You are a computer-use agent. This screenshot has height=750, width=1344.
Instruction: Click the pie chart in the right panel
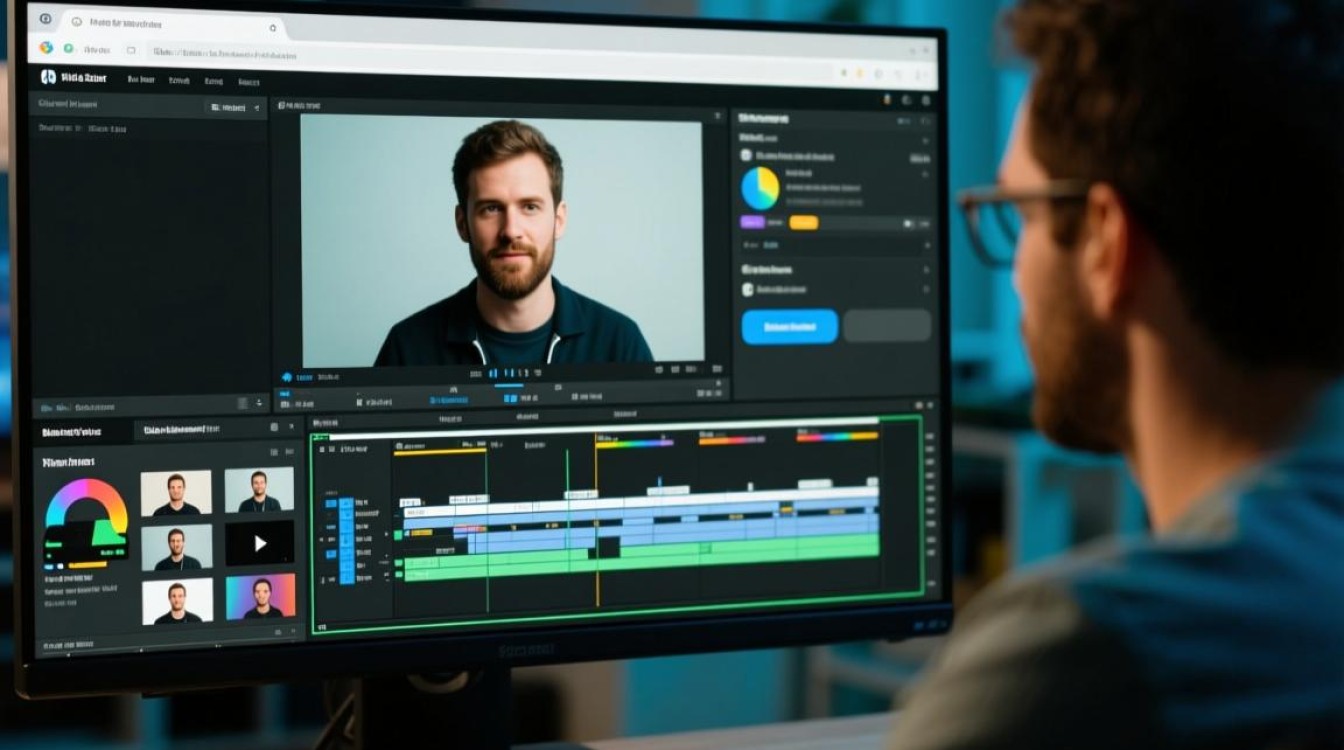[x=760, y=188]
